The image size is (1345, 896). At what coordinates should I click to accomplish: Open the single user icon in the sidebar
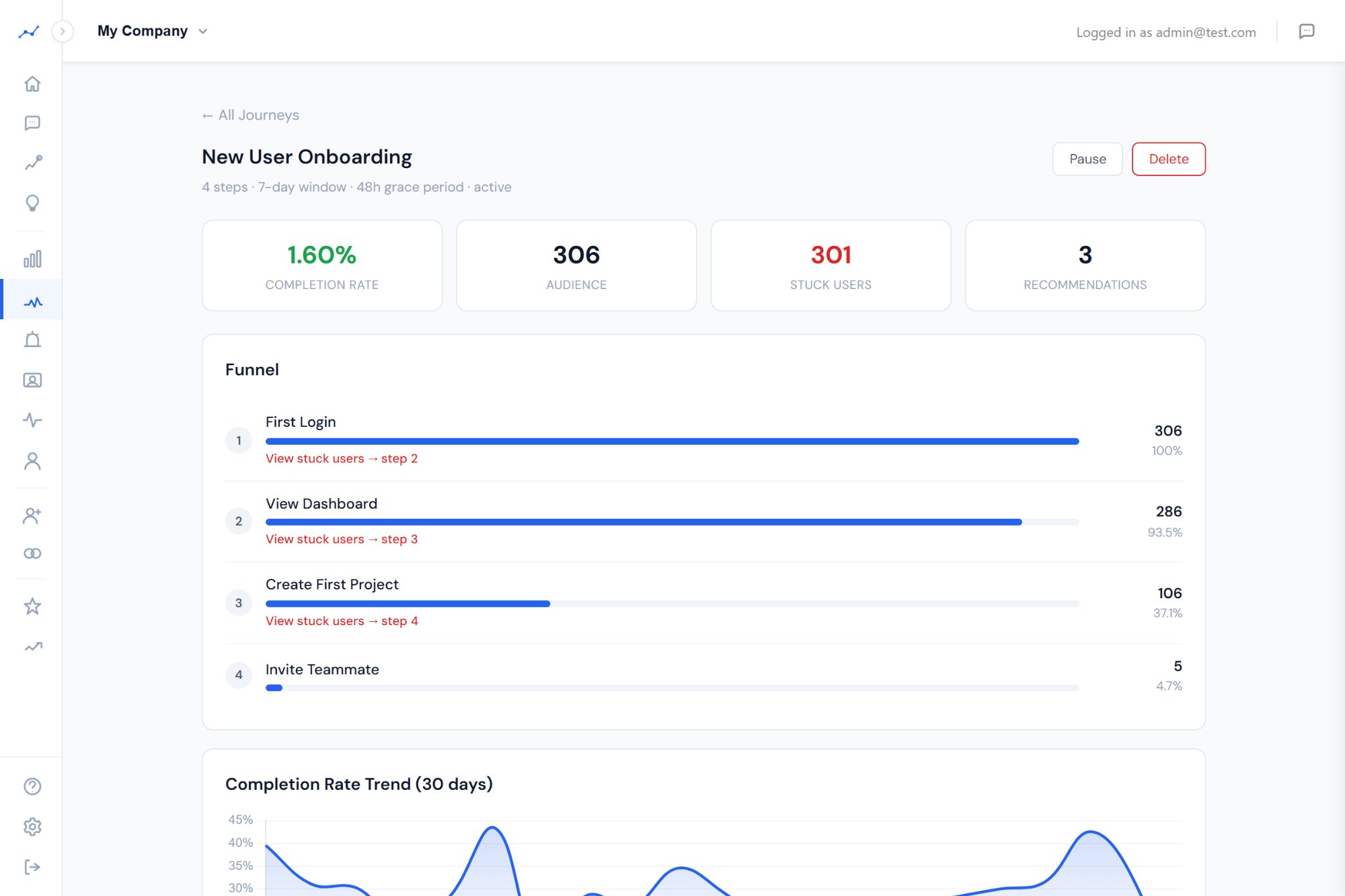pos(32,461)
